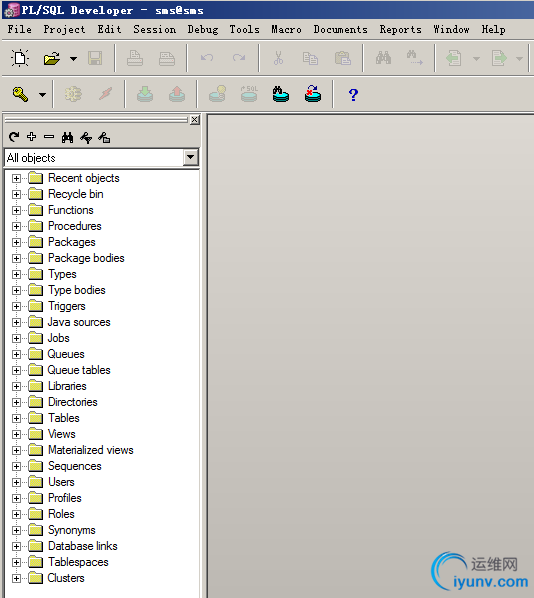This screenshot has height=598, width=534.
Task: Open the Tools menu
Action: pos(244,29)
